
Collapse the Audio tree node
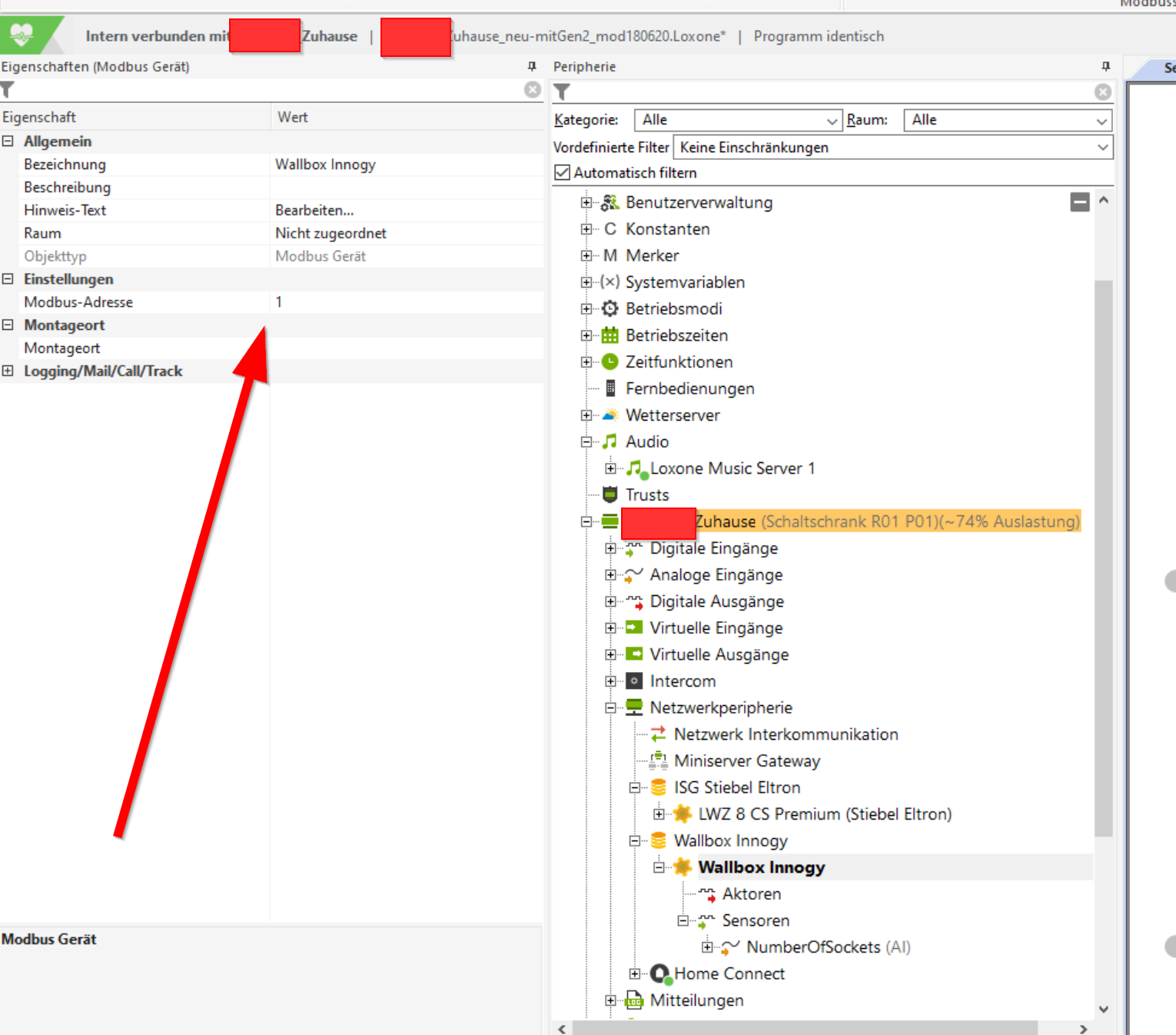(x=586, y=442)
